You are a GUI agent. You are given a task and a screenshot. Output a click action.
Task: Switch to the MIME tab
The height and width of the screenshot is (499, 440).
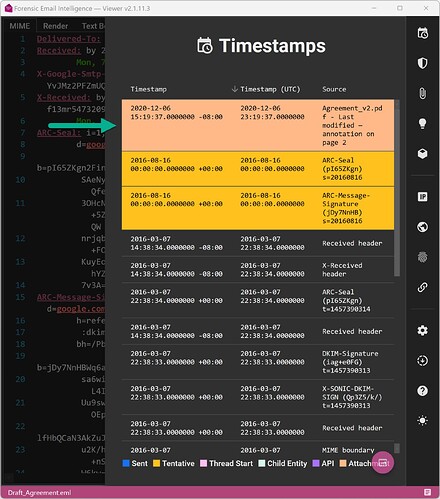[19, 26]
